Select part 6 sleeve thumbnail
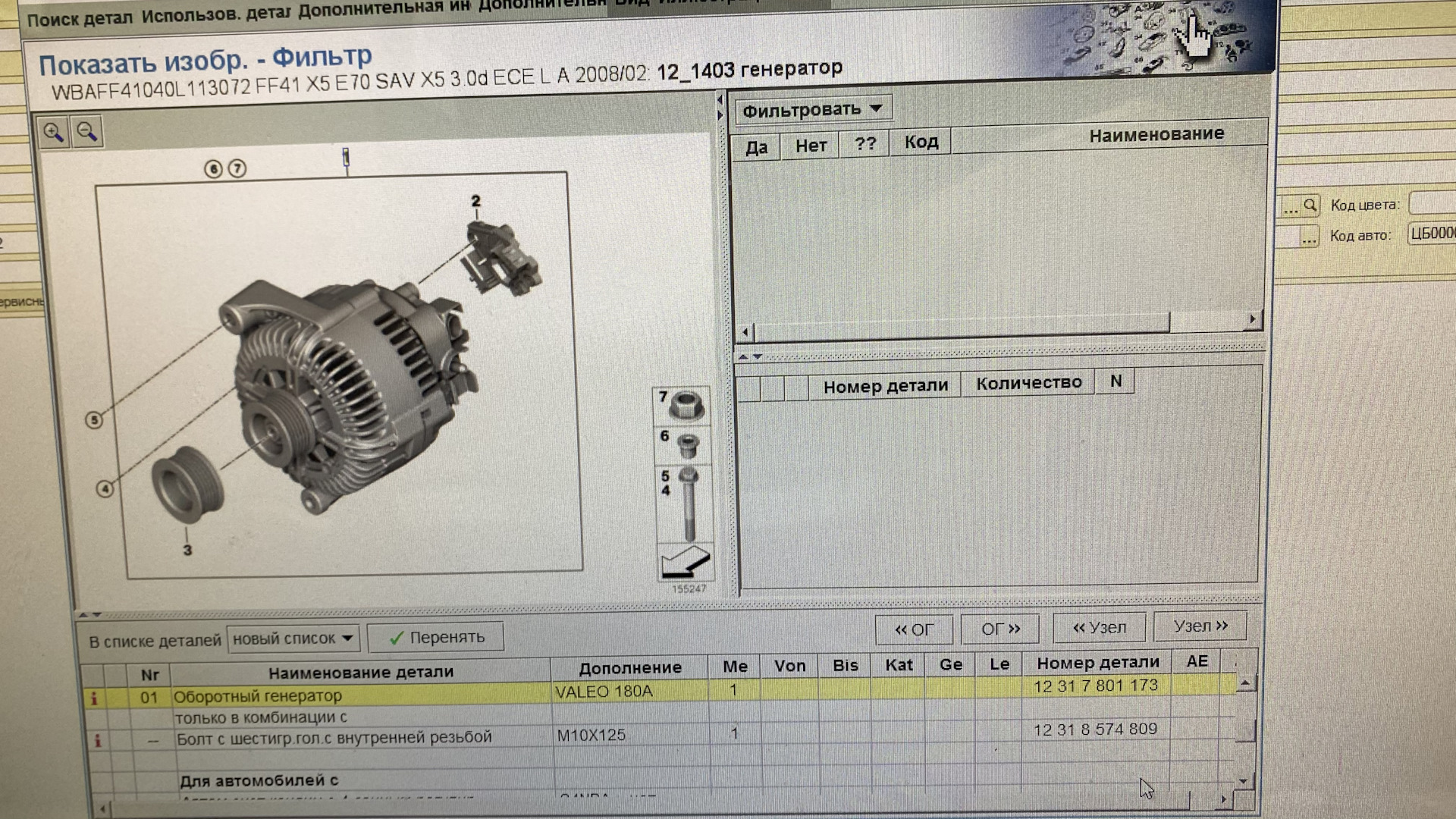Screen dimensions: 1456x819 tap(685, 444)
